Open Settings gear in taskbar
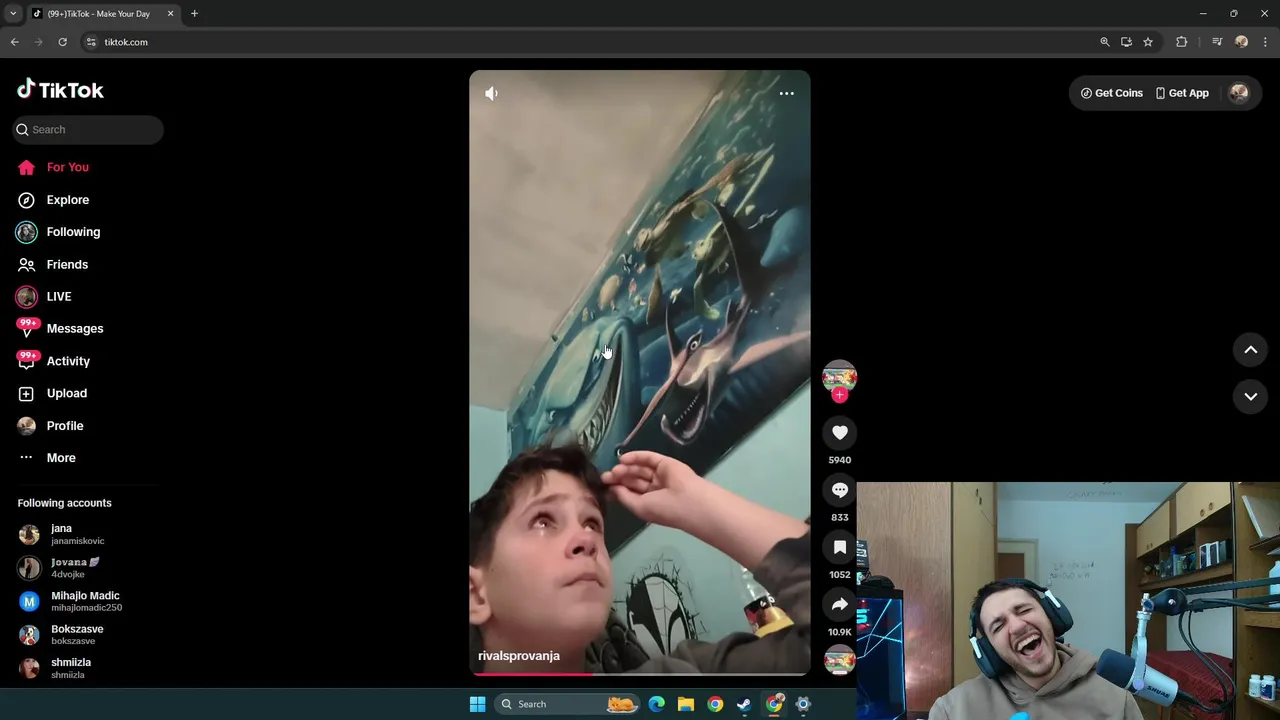This screenshot has width=1280, height=720. coord(803,704)
